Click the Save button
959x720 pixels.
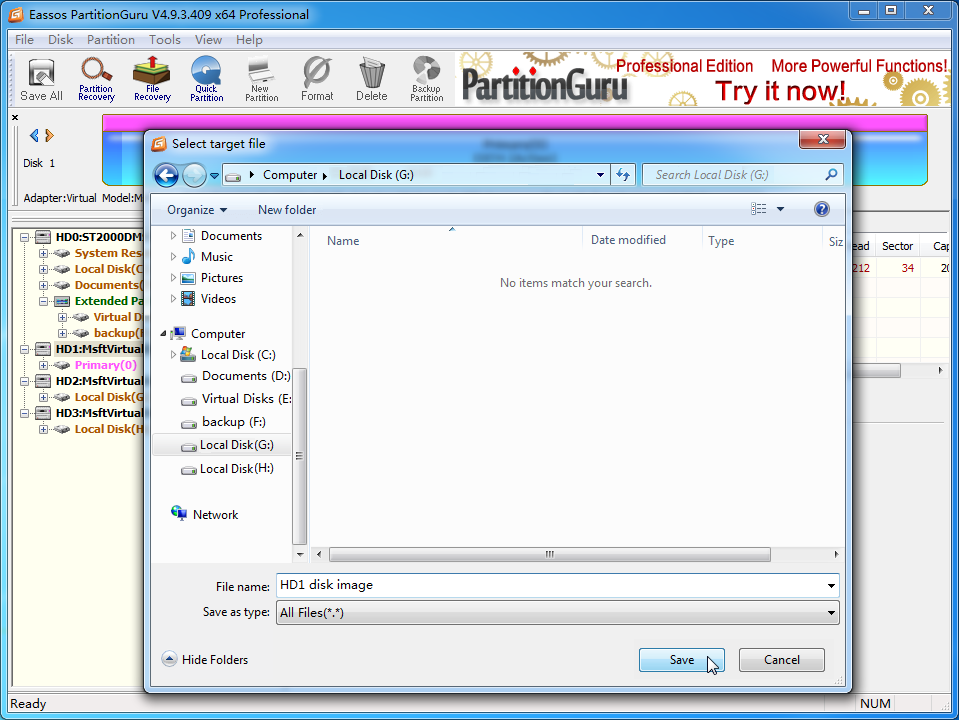tap(682, 660)
